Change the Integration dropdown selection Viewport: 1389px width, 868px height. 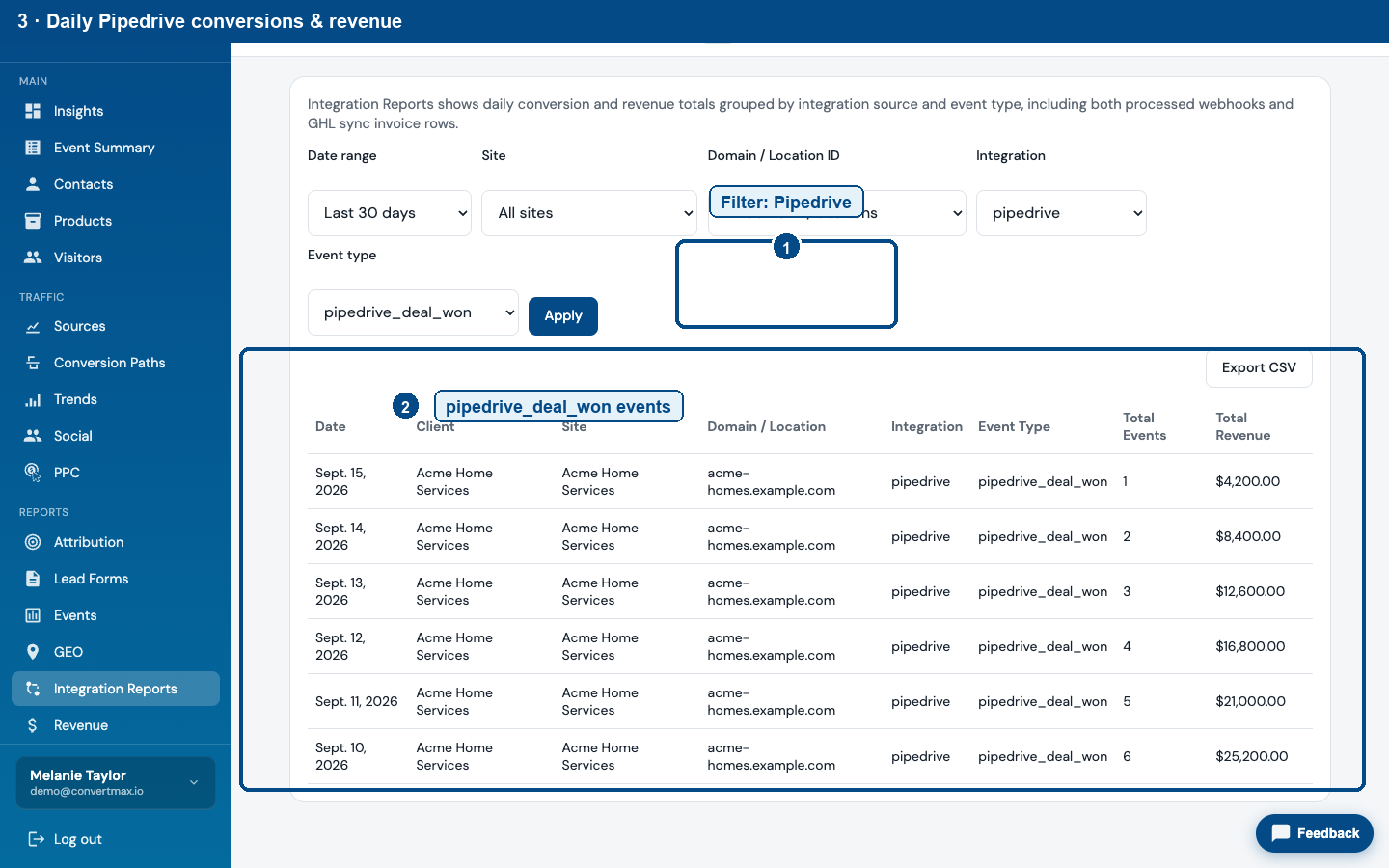click(x=1061, y=213)
